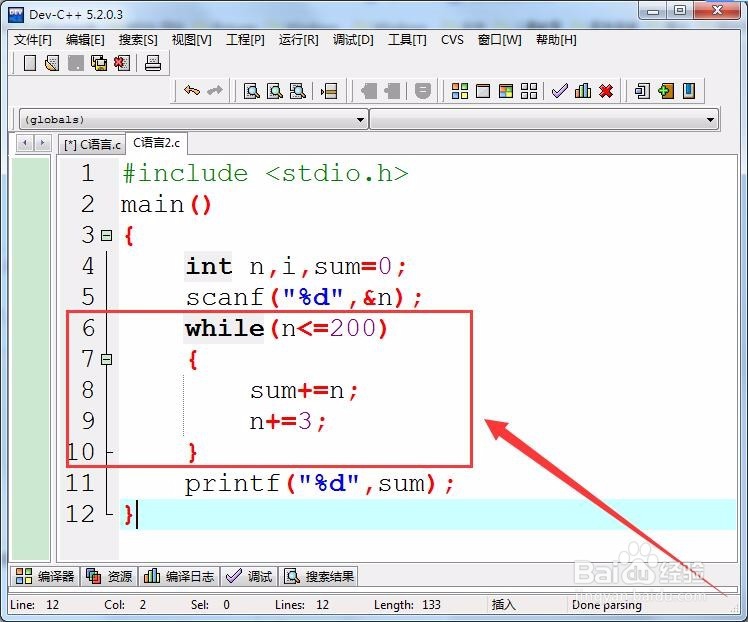
Task: Open the (globals) scope dropdown
Action: coord(361,120)
